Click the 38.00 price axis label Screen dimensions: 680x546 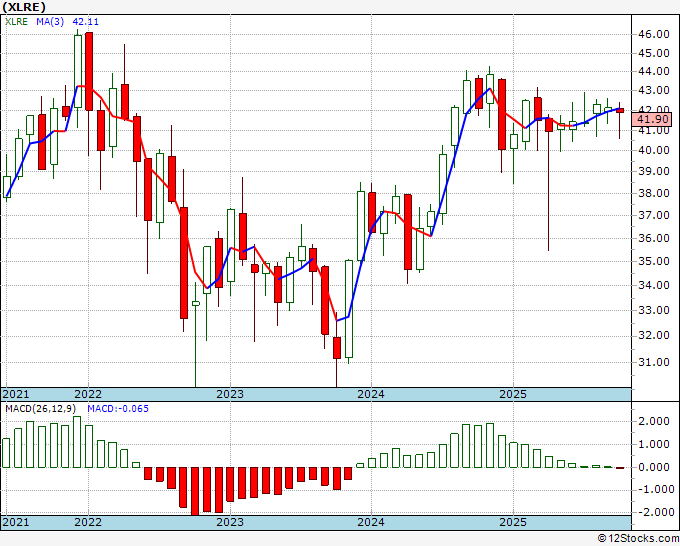[653, 193]
